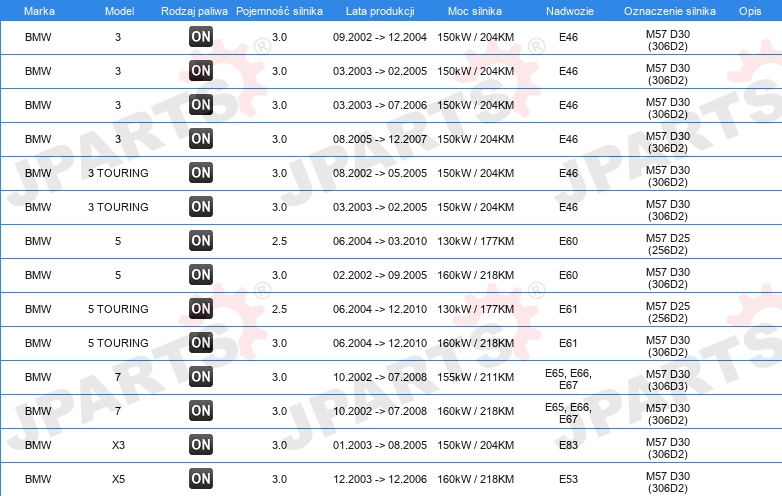The width and height of the screenshot is (782, 496).
Task: Click the ON fuel icon for BMW 3 03.2003 -> 02.2005
Action: [x=201, y=70]
